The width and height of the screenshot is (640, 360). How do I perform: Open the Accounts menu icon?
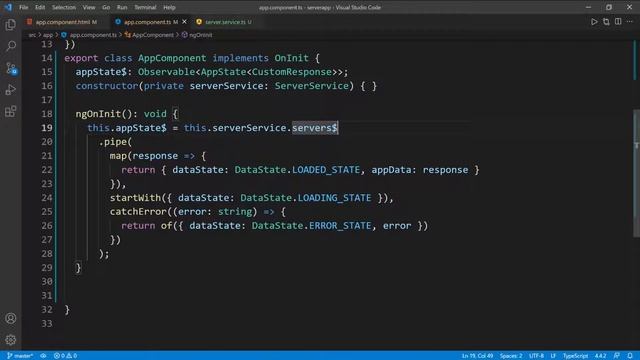tap(11, 318)
